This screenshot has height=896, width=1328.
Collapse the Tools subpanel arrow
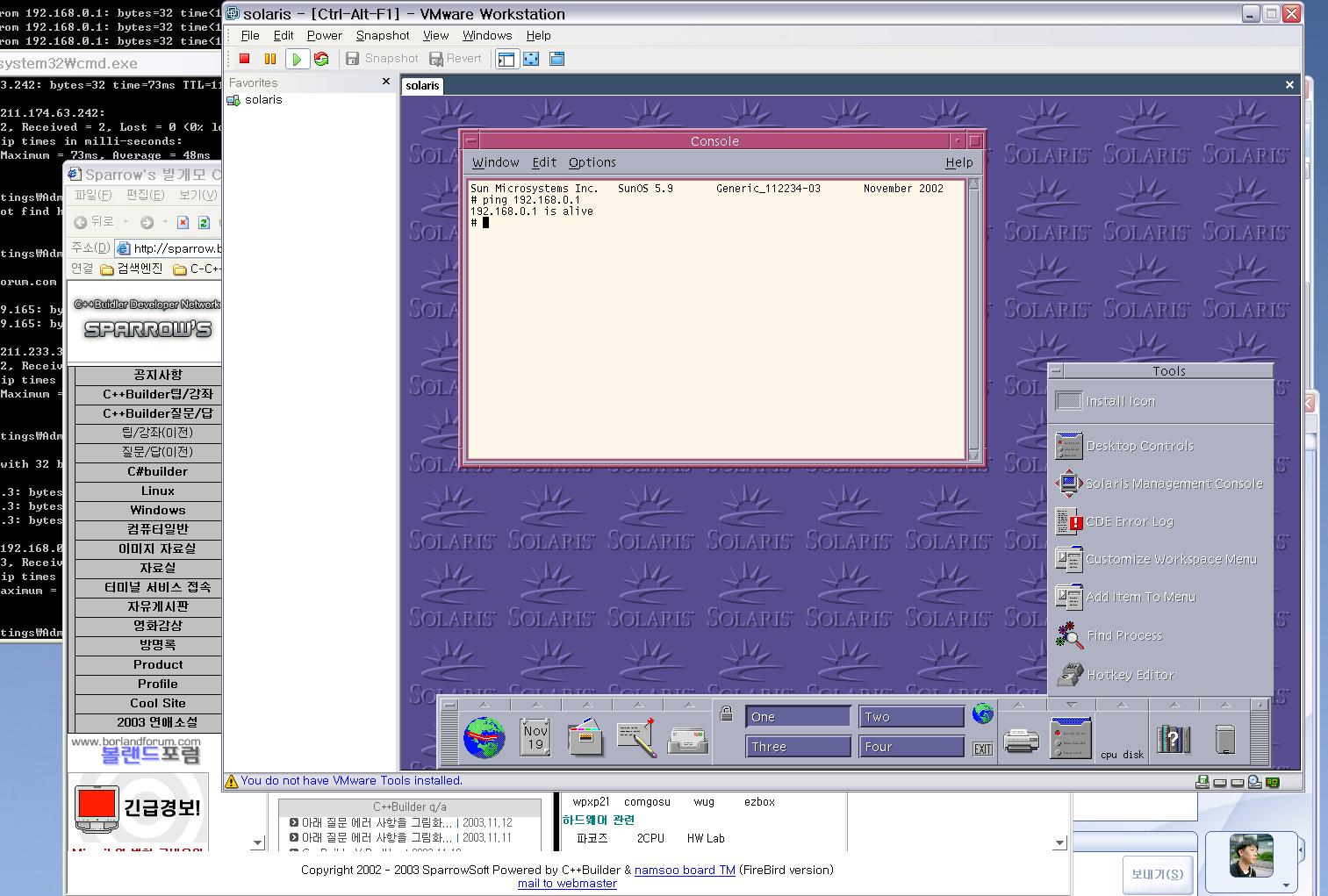pyautogui.click(x=1071, y=705)
